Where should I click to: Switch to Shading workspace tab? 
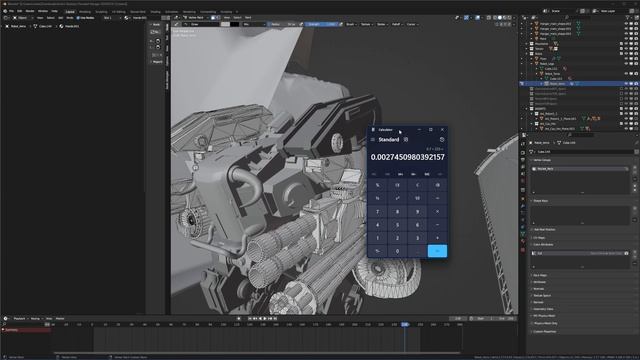click(x=156, y=12)
